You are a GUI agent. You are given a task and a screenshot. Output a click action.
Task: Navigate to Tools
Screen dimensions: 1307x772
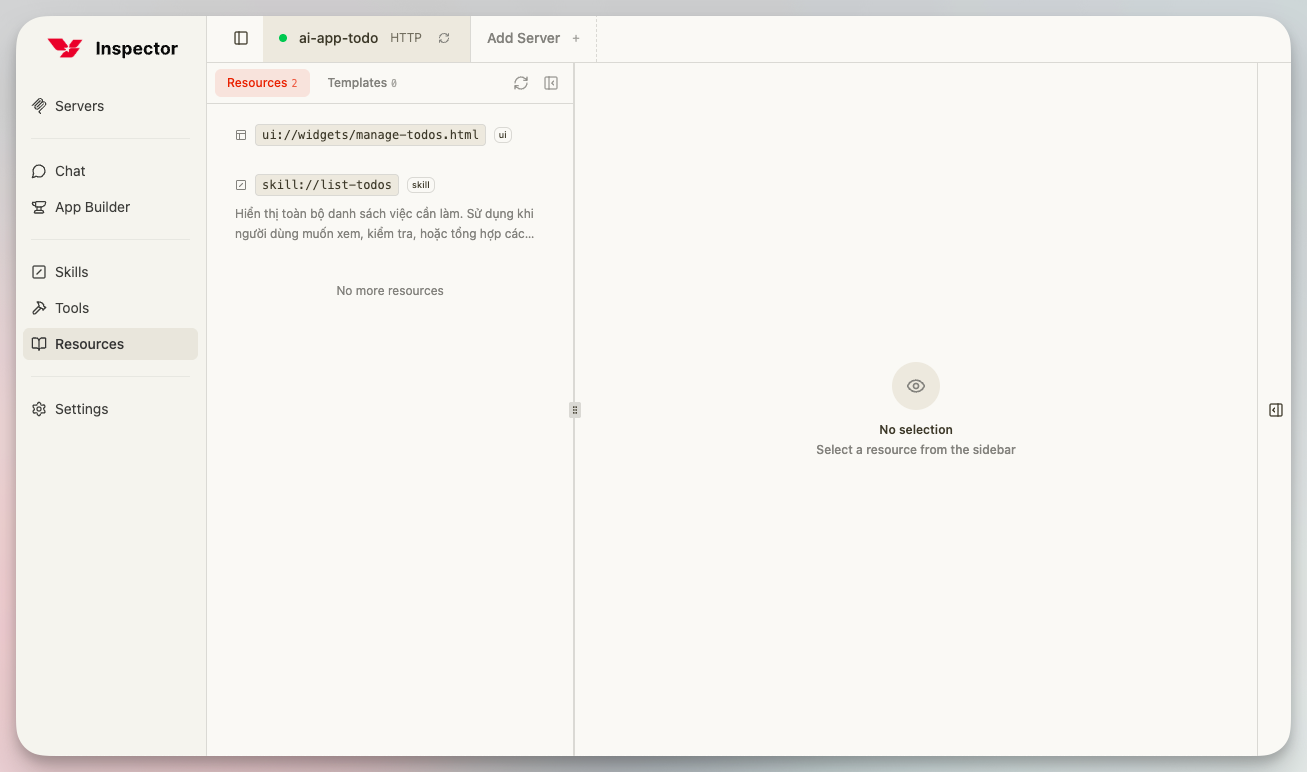110,308
